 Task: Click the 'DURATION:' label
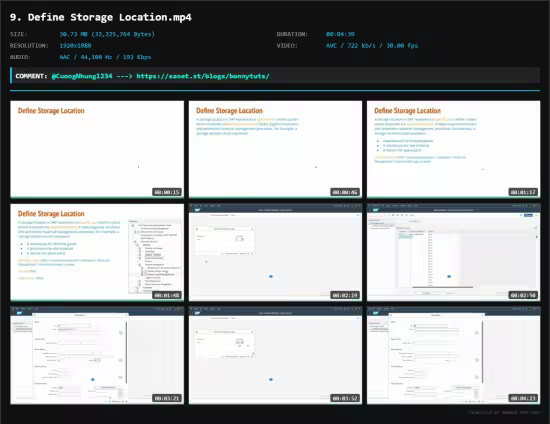coord(292,34)
